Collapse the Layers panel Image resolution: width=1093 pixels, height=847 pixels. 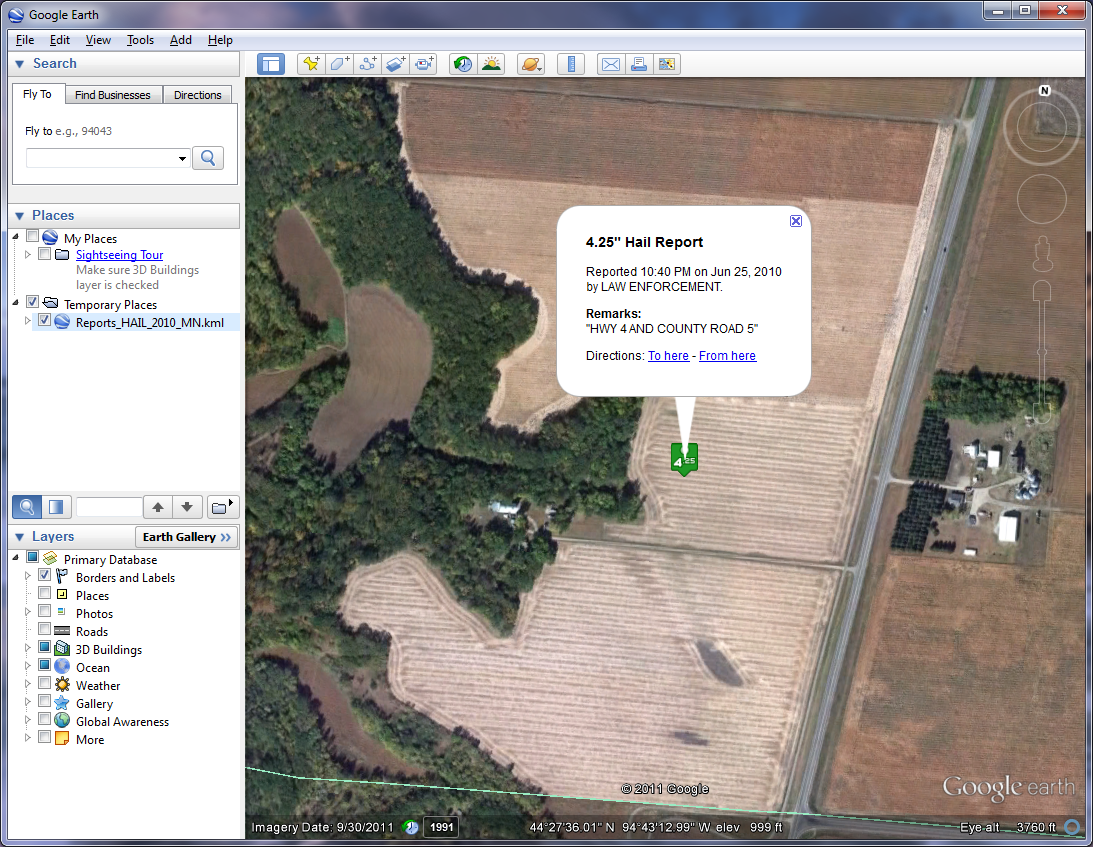pos(20,537)
